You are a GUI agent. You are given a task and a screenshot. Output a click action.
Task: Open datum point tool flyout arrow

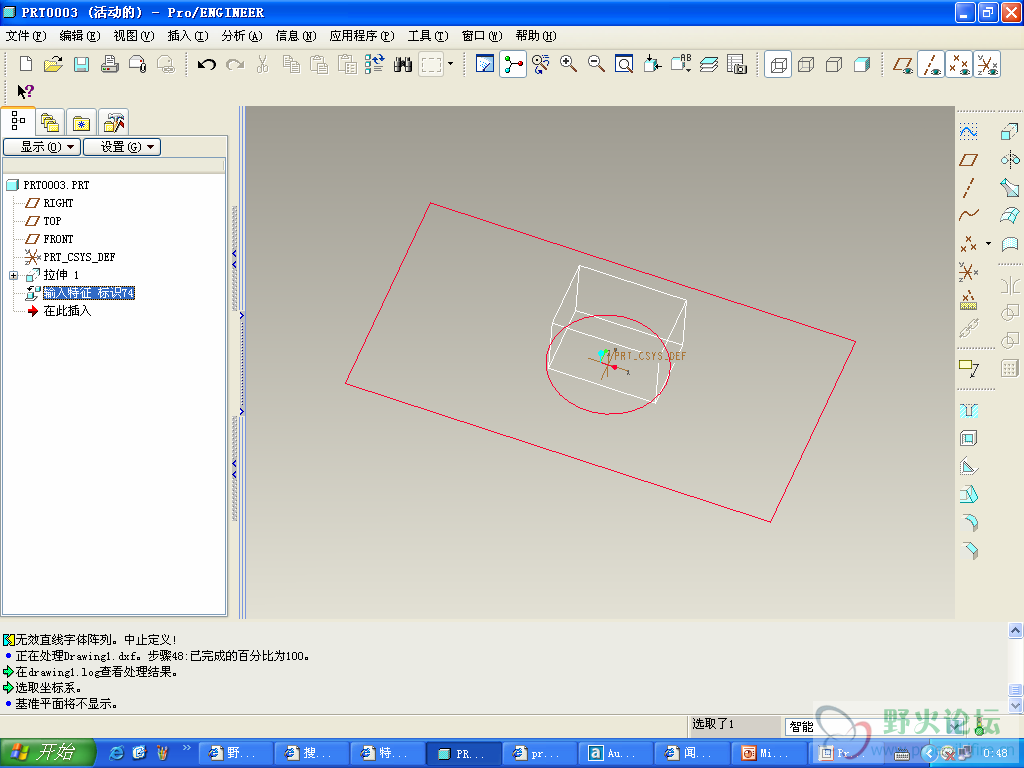tap(988, 244)
